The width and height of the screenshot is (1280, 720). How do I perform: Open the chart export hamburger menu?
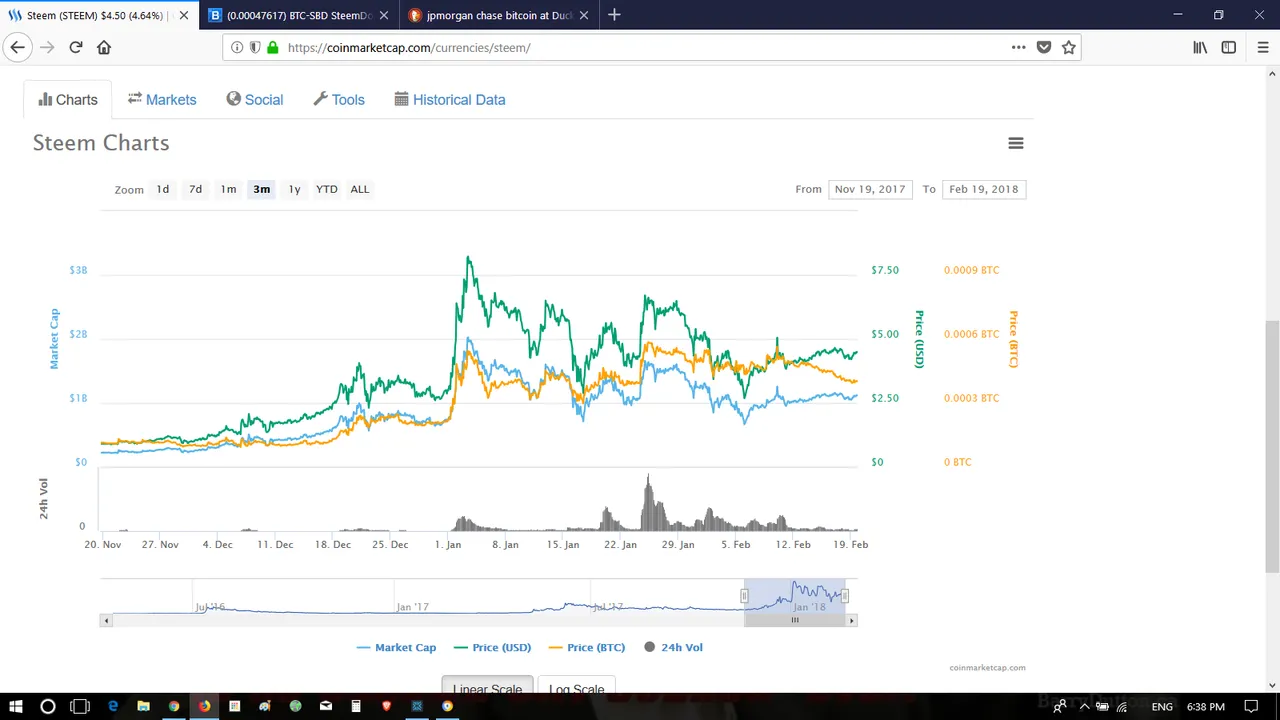pyautogui.click(x=1016, y=143)
